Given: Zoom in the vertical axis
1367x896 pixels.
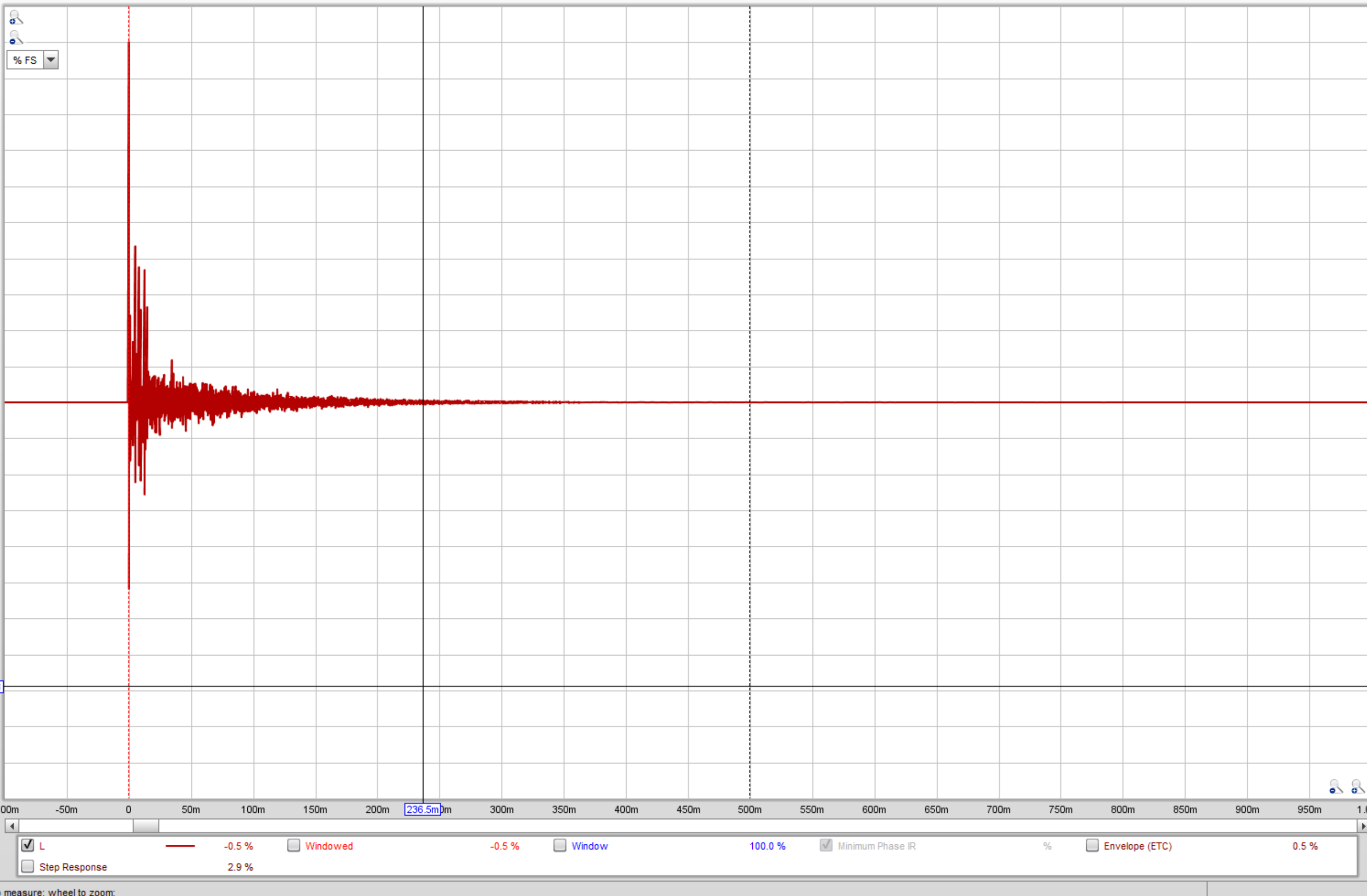Looking at the screenshot, I should (x=16, y=18).
